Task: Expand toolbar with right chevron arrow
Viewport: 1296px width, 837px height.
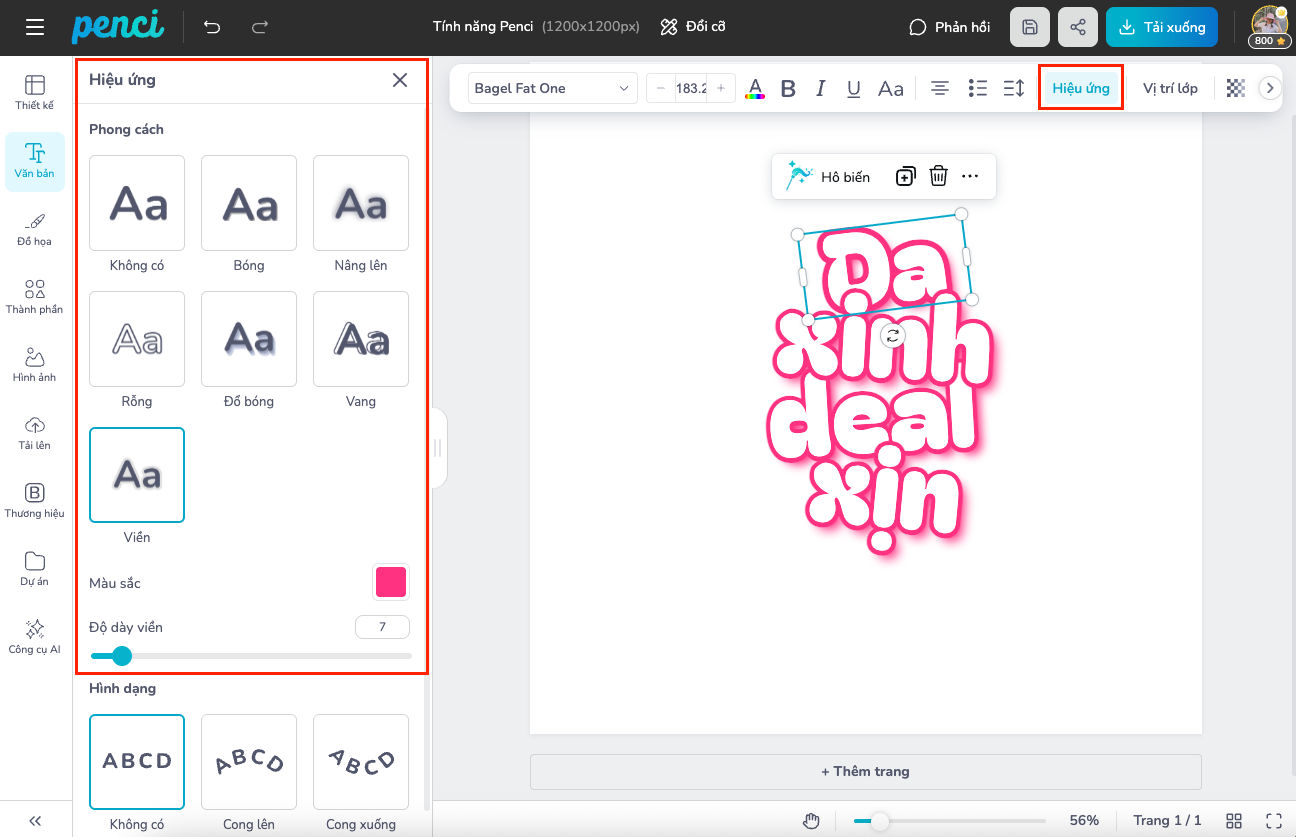Action: [x=1270, y=88]
